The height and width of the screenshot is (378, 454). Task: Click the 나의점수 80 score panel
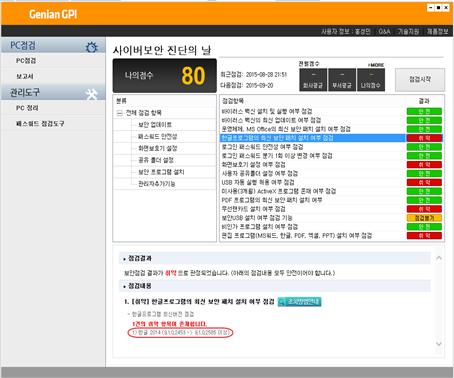tap(165, 76)
